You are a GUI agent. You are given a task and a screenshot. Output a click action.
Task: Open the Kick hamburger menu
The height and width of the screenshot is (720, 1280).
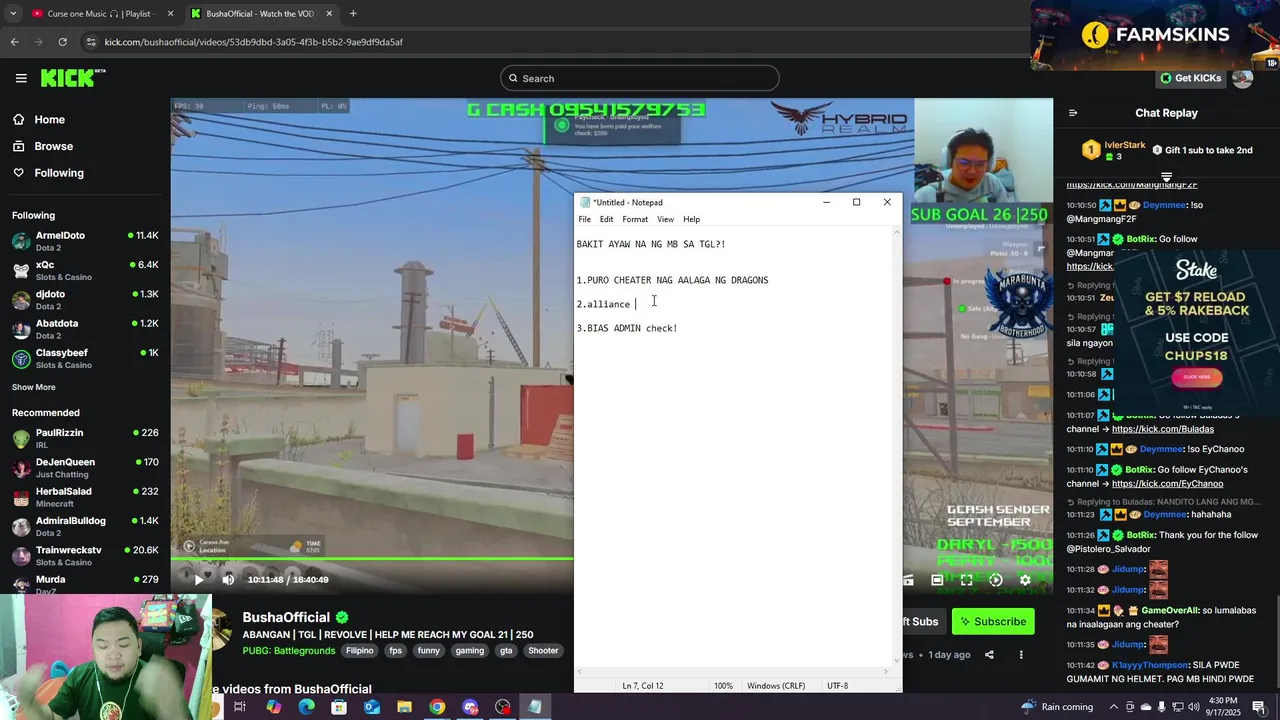(x=21, y=78)
